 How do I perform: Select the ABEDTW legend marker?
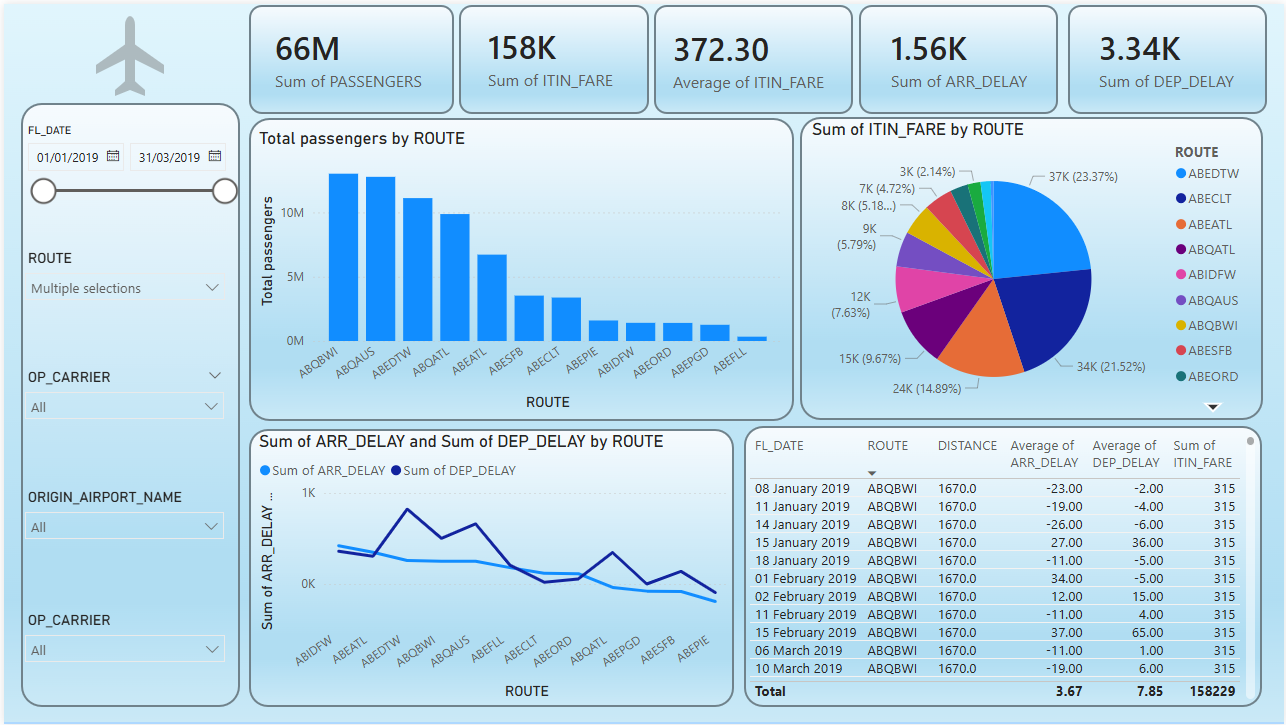point(1182,174)
